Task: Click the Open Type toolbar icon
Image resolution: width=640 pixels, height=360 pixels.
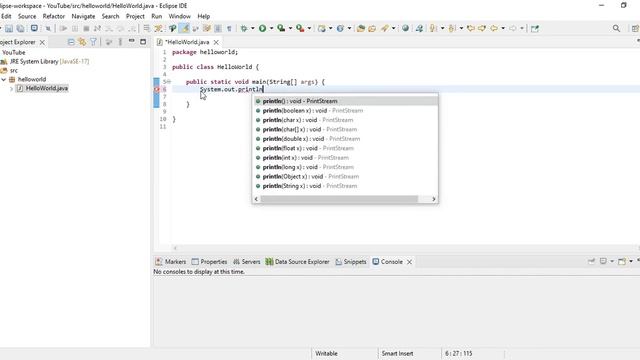Action: (360, 28)
